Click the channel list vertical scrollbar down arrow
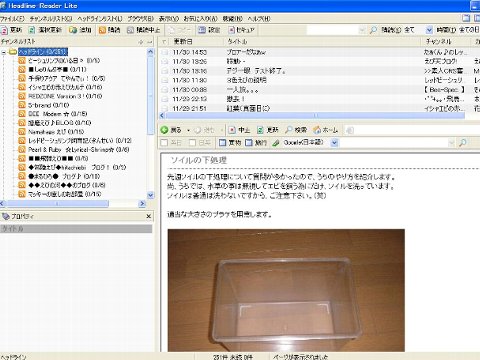The height and width of the screenshot is (360, 480). tap(150, 195)
